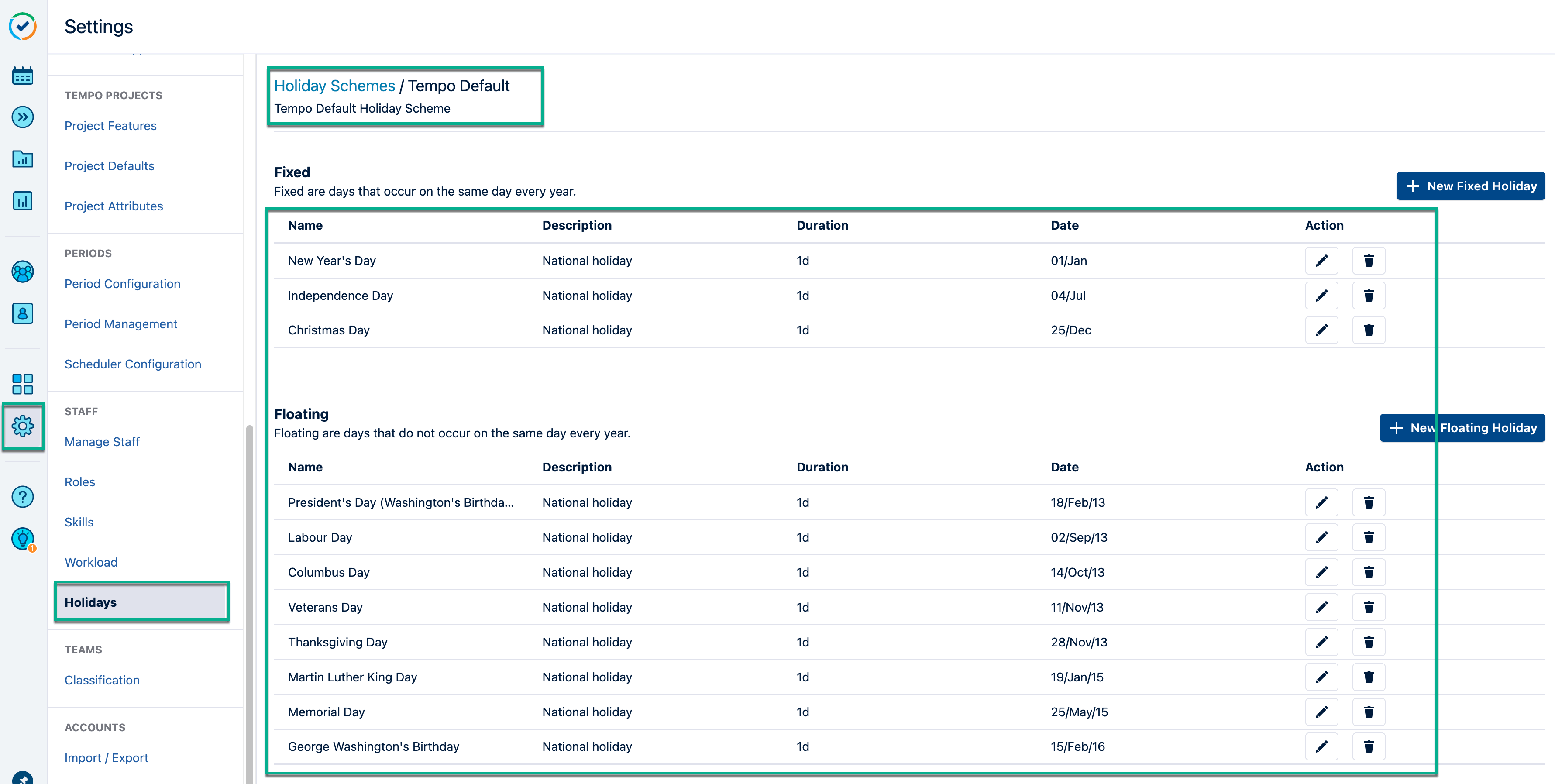Click the apps grid icon in sidebar
The image size is (1555, 784).
pos(22,384)
